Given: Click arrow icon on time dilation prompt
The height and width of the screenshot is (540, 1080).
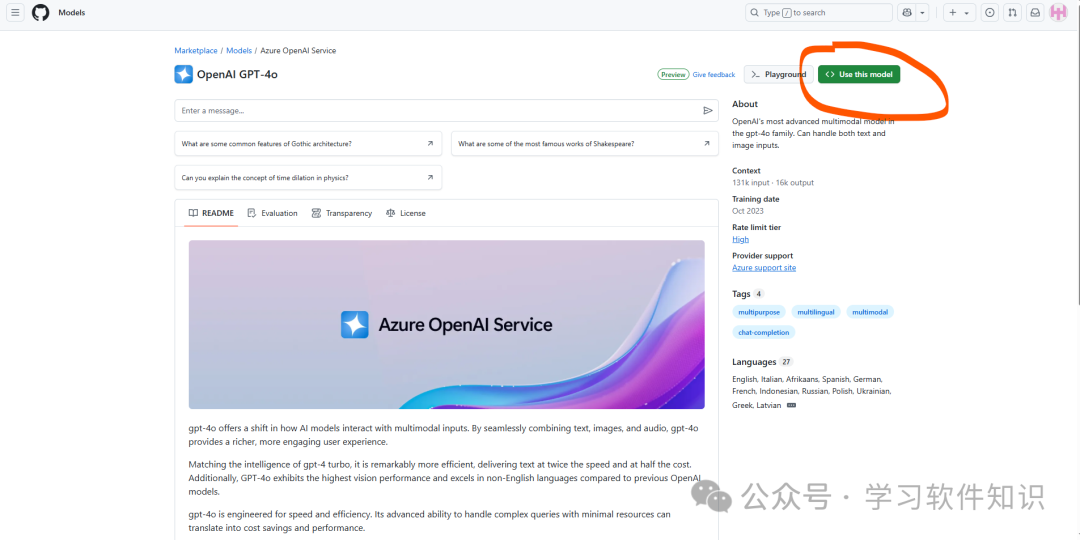Looking at the screenshot, I should (430, 178).
